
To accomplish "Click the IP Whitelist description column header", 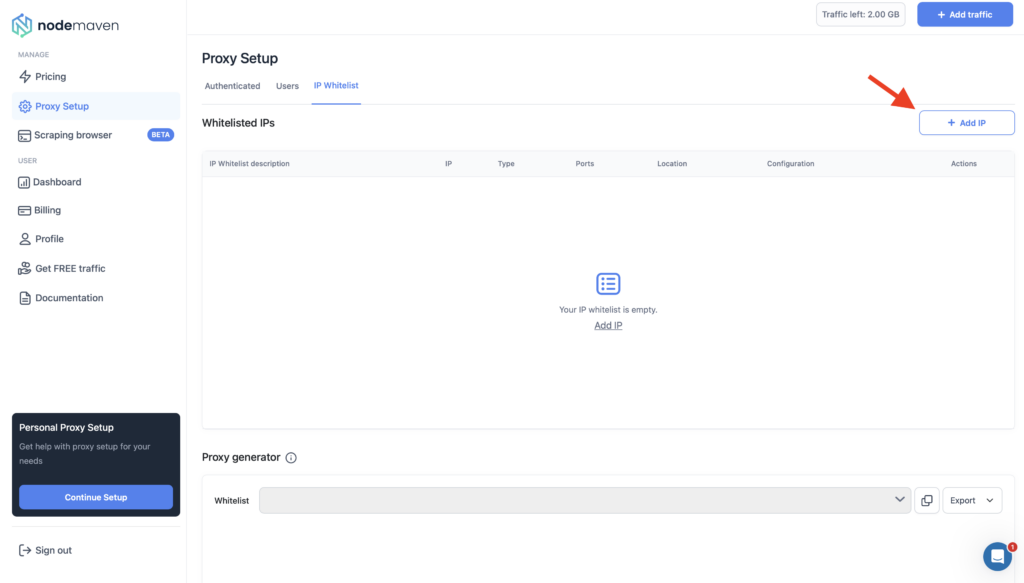I will pyautogui.click(x=249, y=164).
